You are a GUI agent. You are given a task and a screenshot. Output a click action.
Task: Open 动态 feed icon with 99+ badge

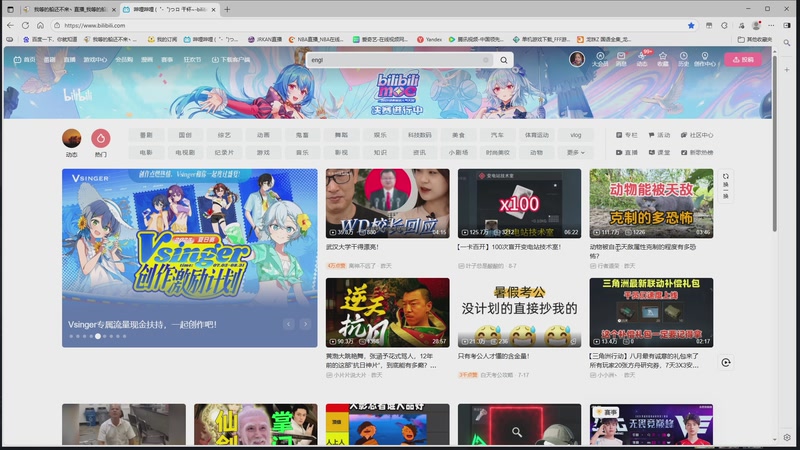(x=642, y=59)
